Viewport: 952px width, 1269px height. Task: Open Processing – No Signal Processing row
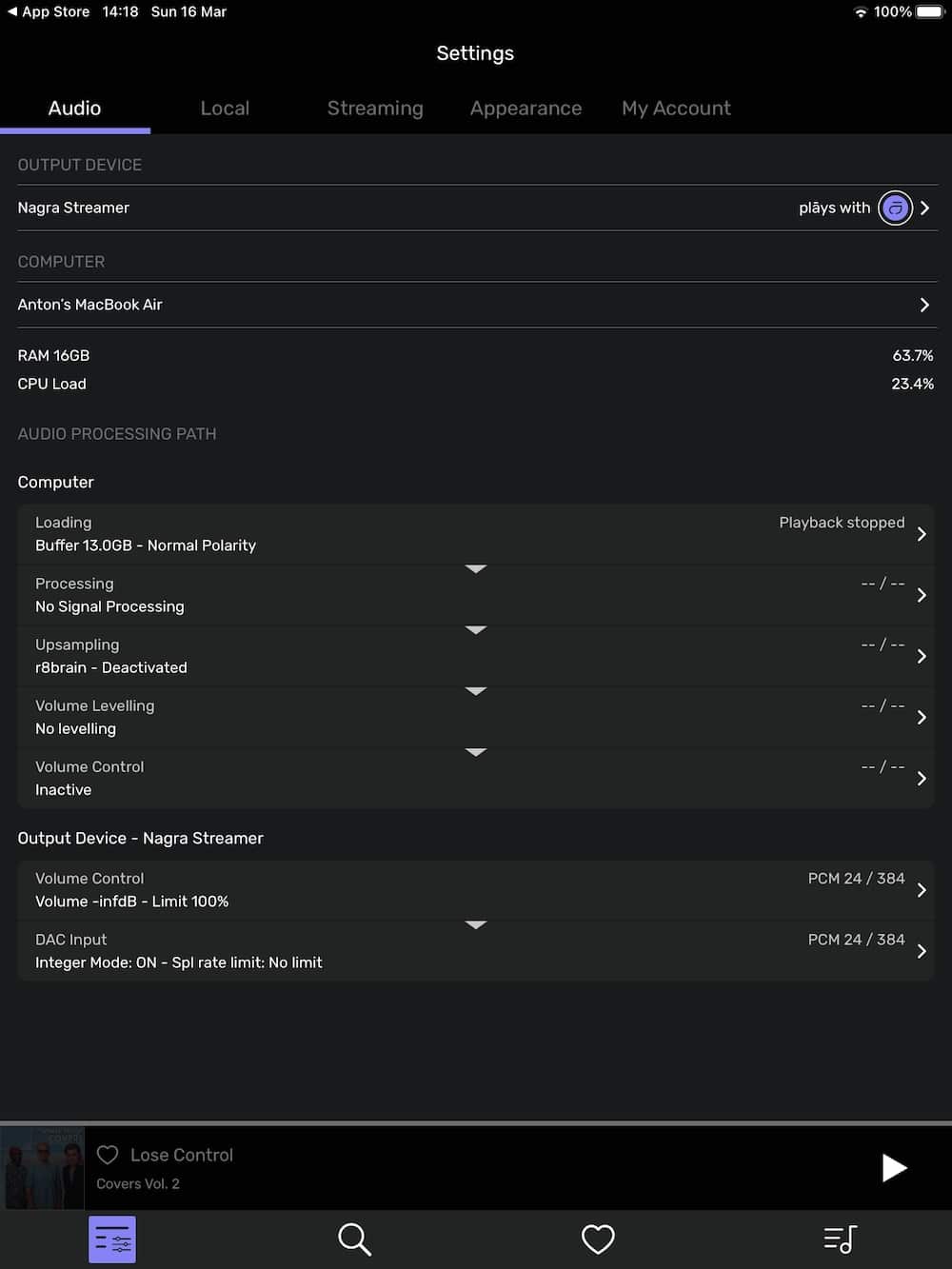[x=476, y=595]
